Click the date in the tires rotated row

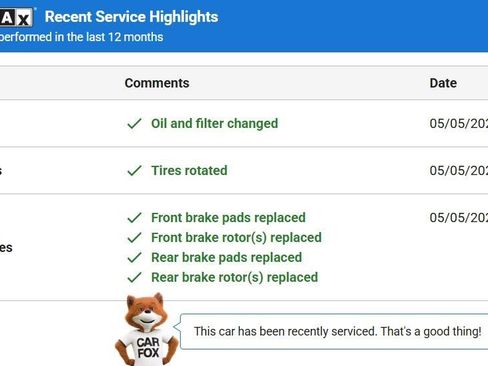(459, 171)
